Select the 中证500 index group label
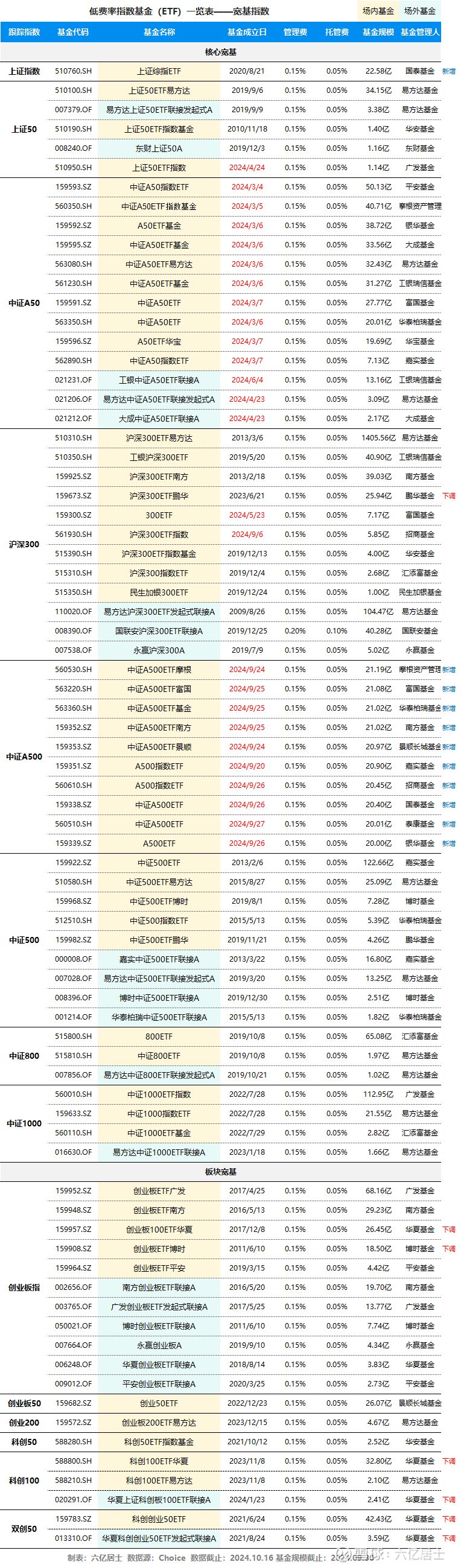The height and width of the screenshot is (1568, 458). 24,940
